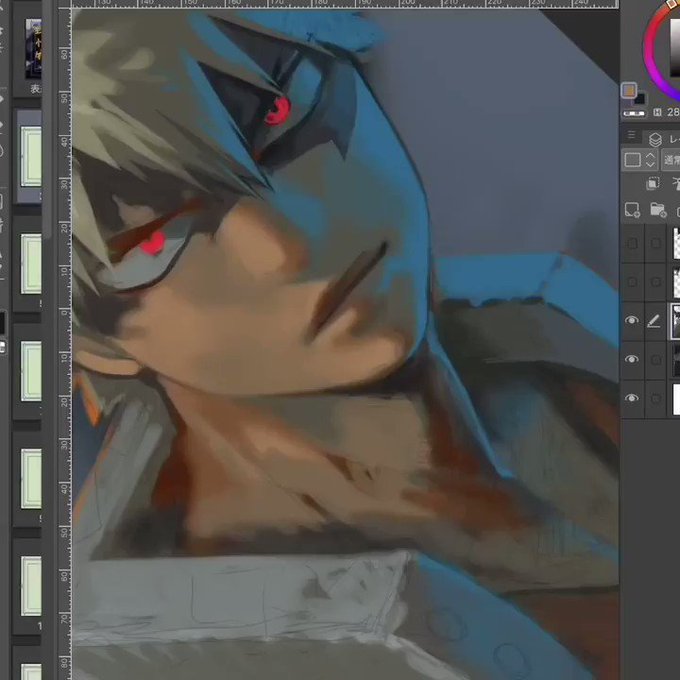Screen dimensions: 680x680
Task: Open the layer palette color box
Action: coord(632,160)
